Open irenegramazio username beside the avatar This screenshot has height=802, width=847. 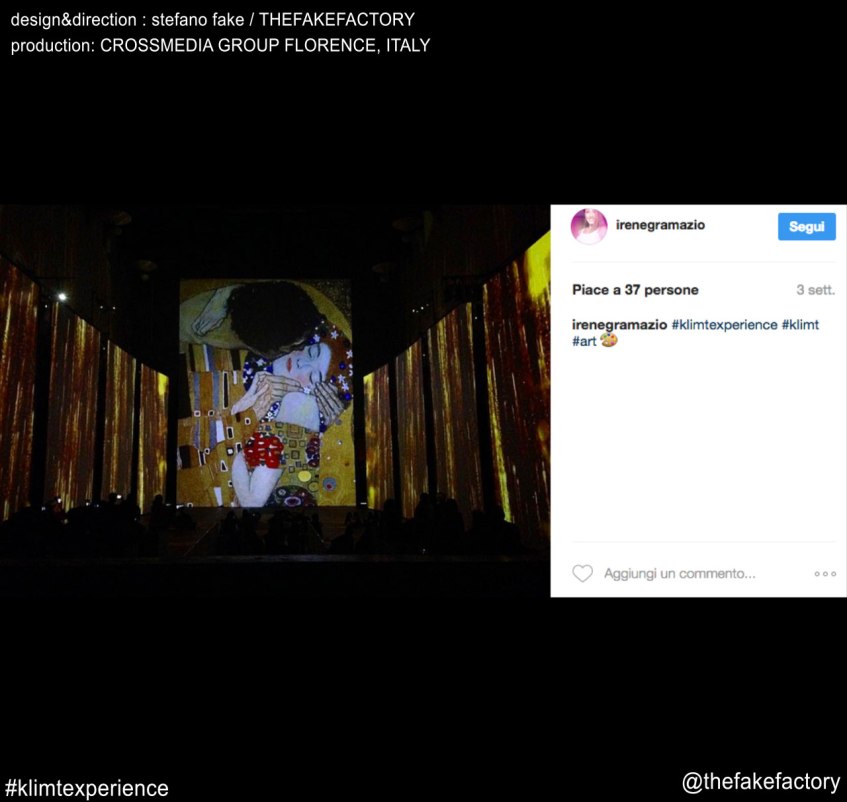[660, 226]
